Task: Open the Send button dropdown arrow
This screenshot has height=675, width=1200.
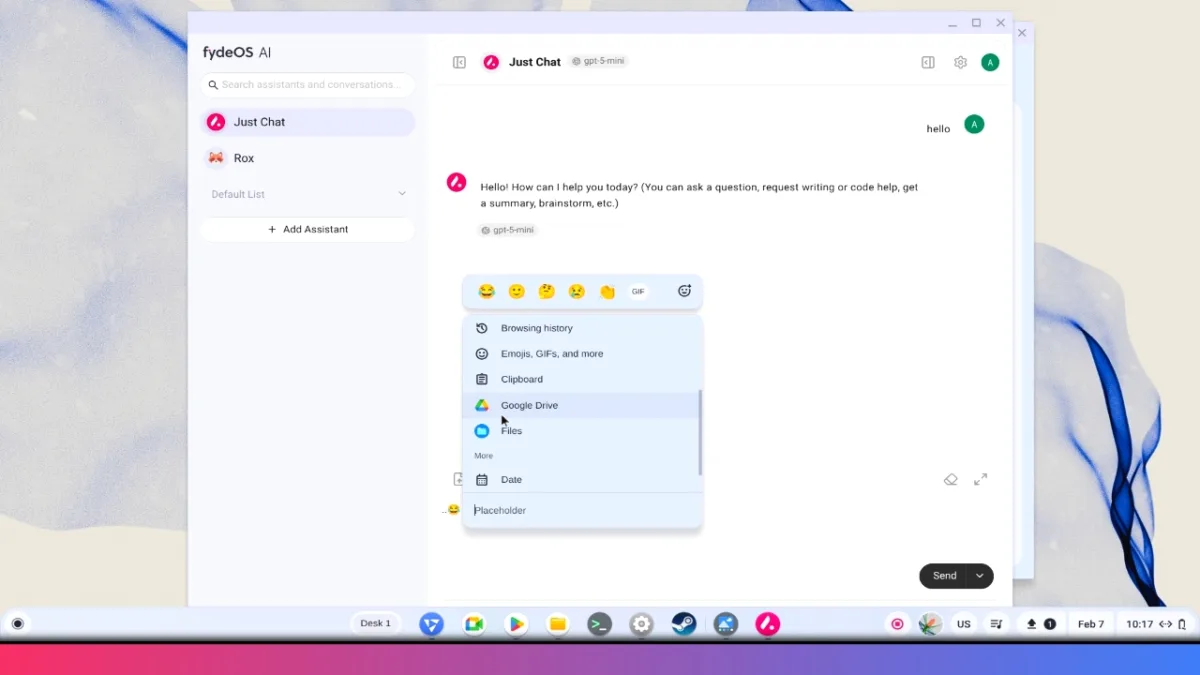Action: pyautogui.click(x=976, y=575)
